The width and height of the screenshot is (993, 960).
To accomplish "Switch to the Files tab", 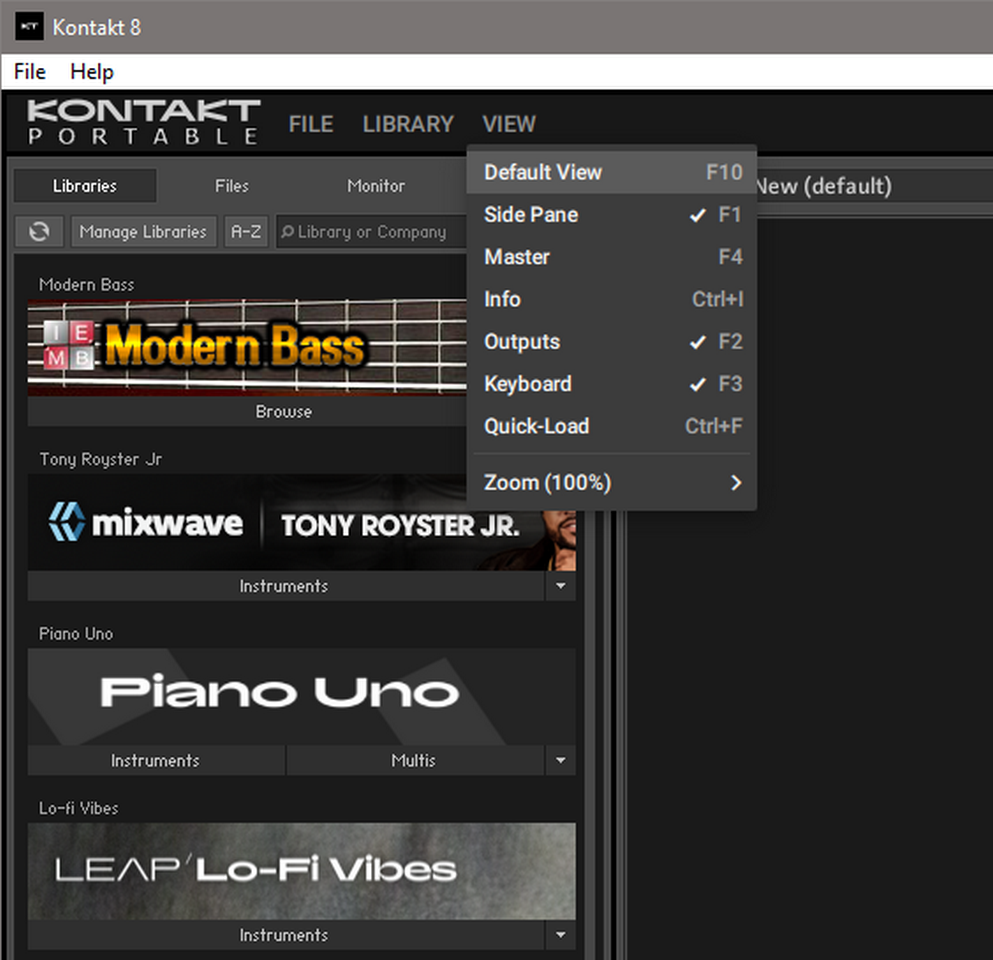I will [x=232, y=186].
